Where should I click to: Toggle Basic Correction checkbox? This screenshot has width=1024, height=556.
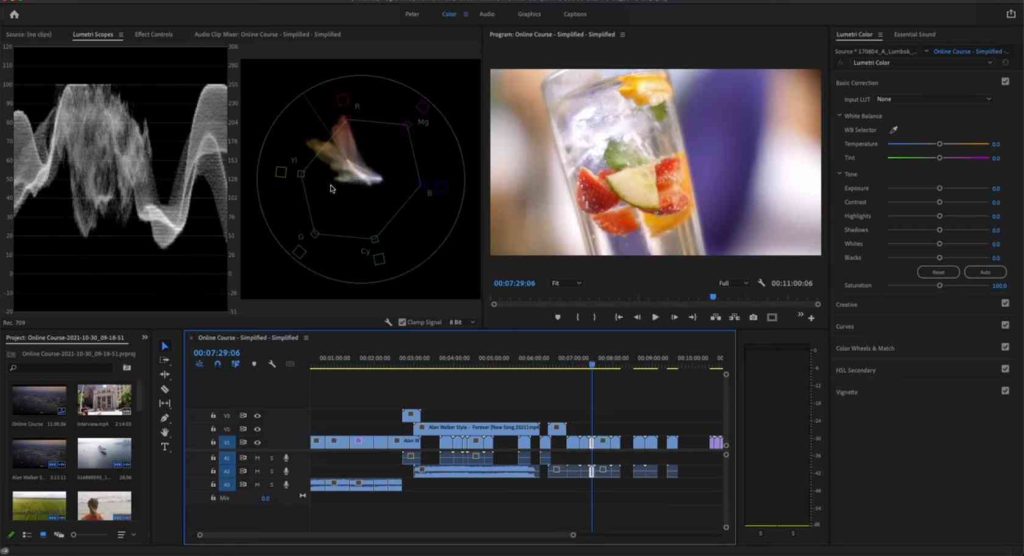[x=1005, y=82]
